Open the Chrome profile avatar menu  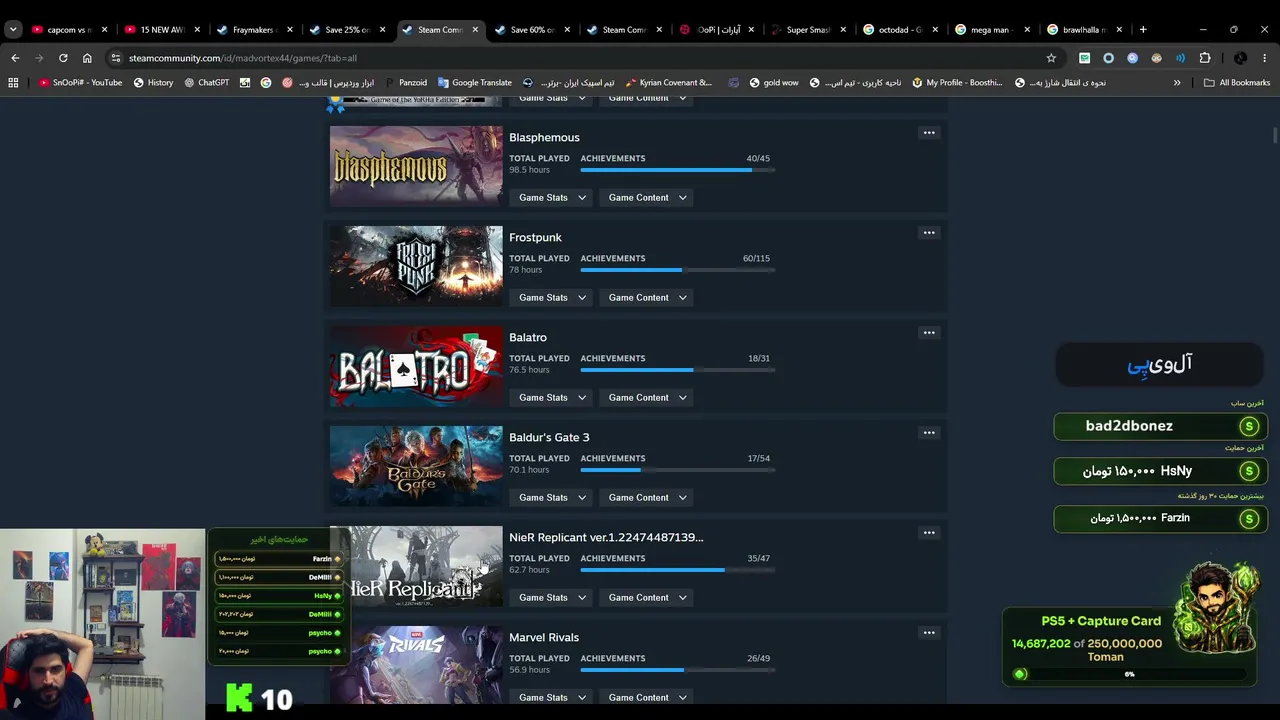click(1240, 58)
